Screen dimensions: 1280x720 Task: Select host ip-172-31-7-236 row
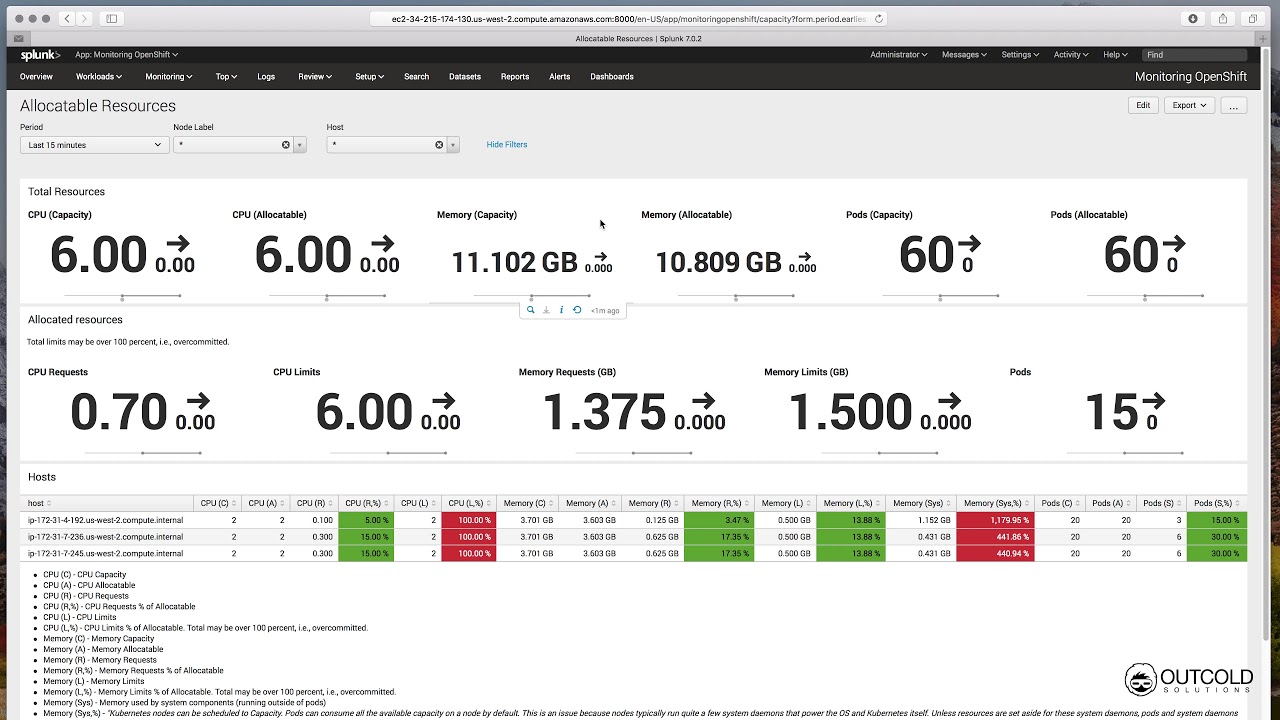click(633, 537)
